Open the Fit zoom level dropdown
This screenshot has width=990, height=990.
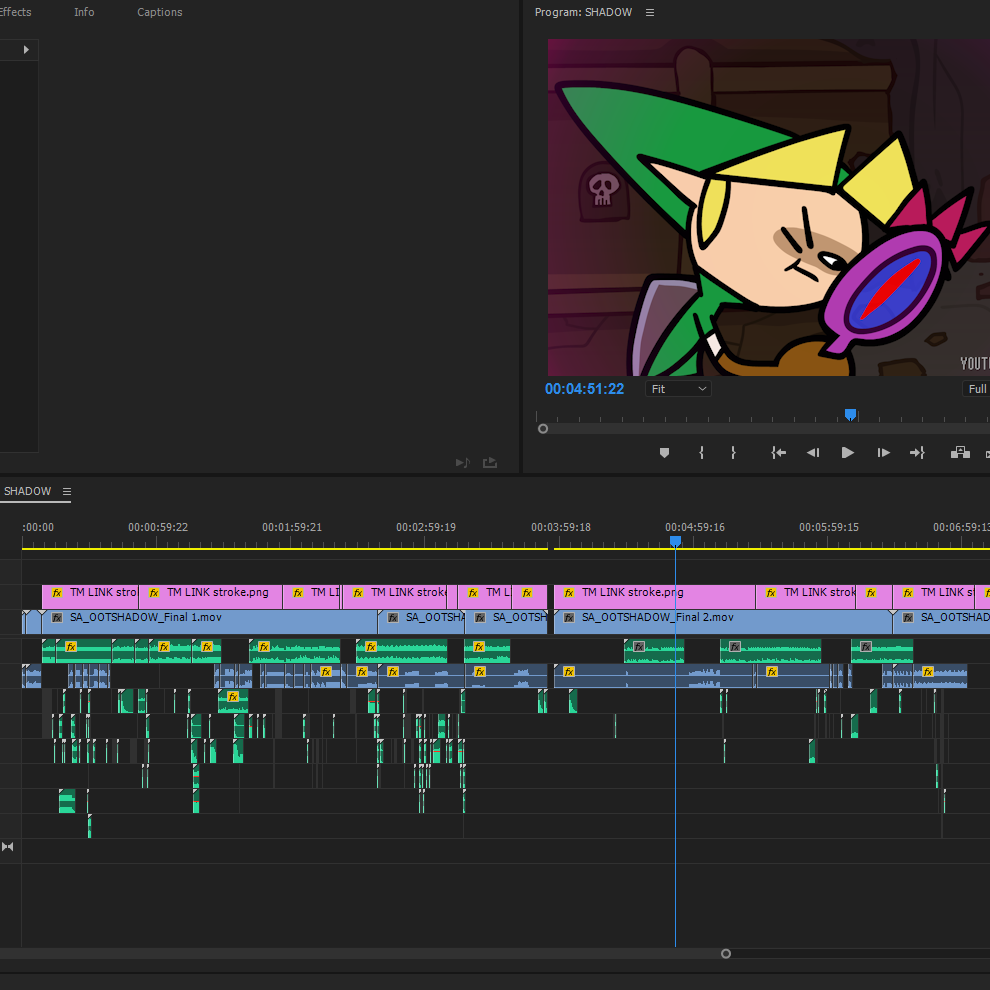[678, 389]
